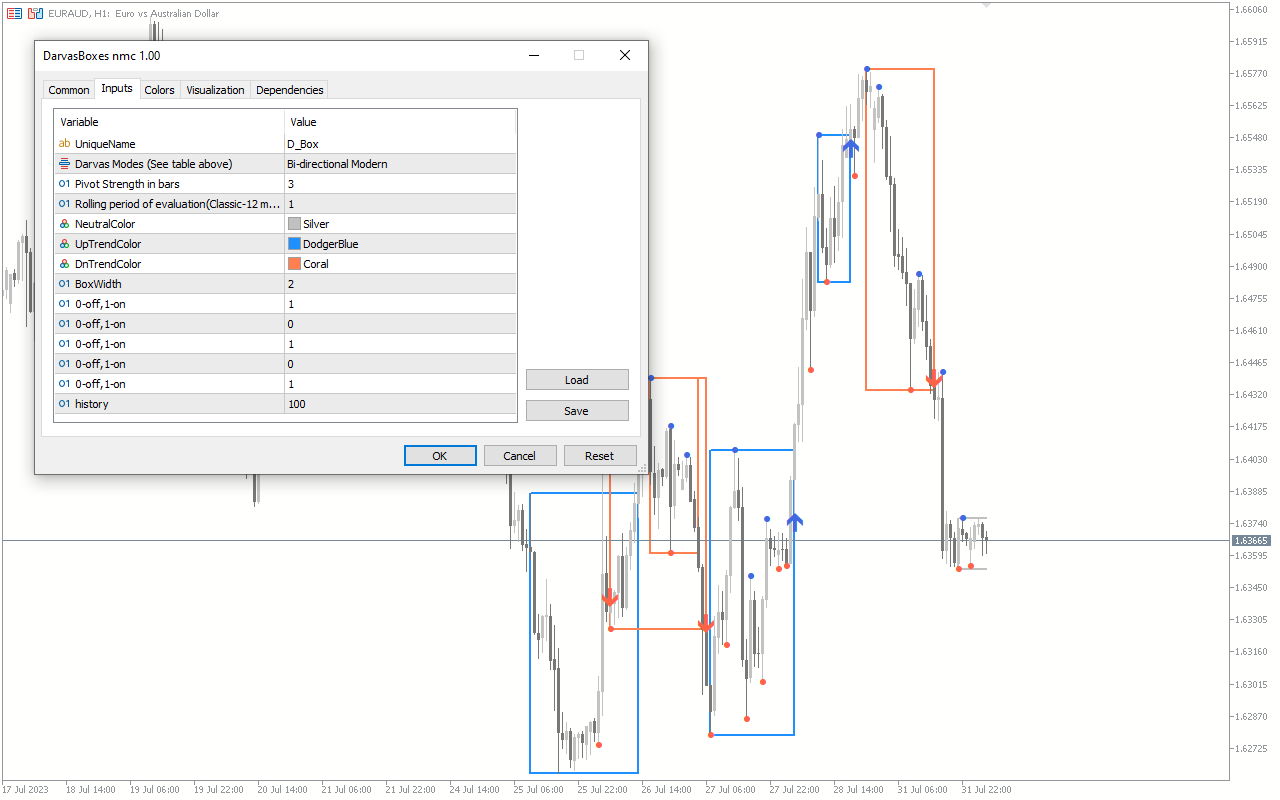Click the Reset button

point(600,455)
